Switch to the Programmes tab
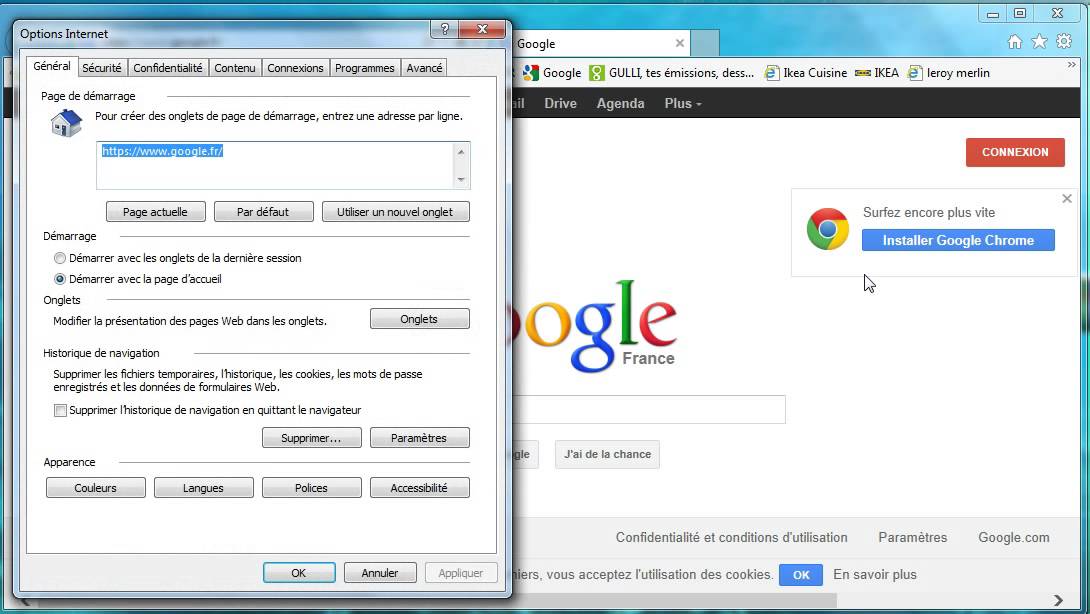The image size is (1090, 614). coord(364,68)
